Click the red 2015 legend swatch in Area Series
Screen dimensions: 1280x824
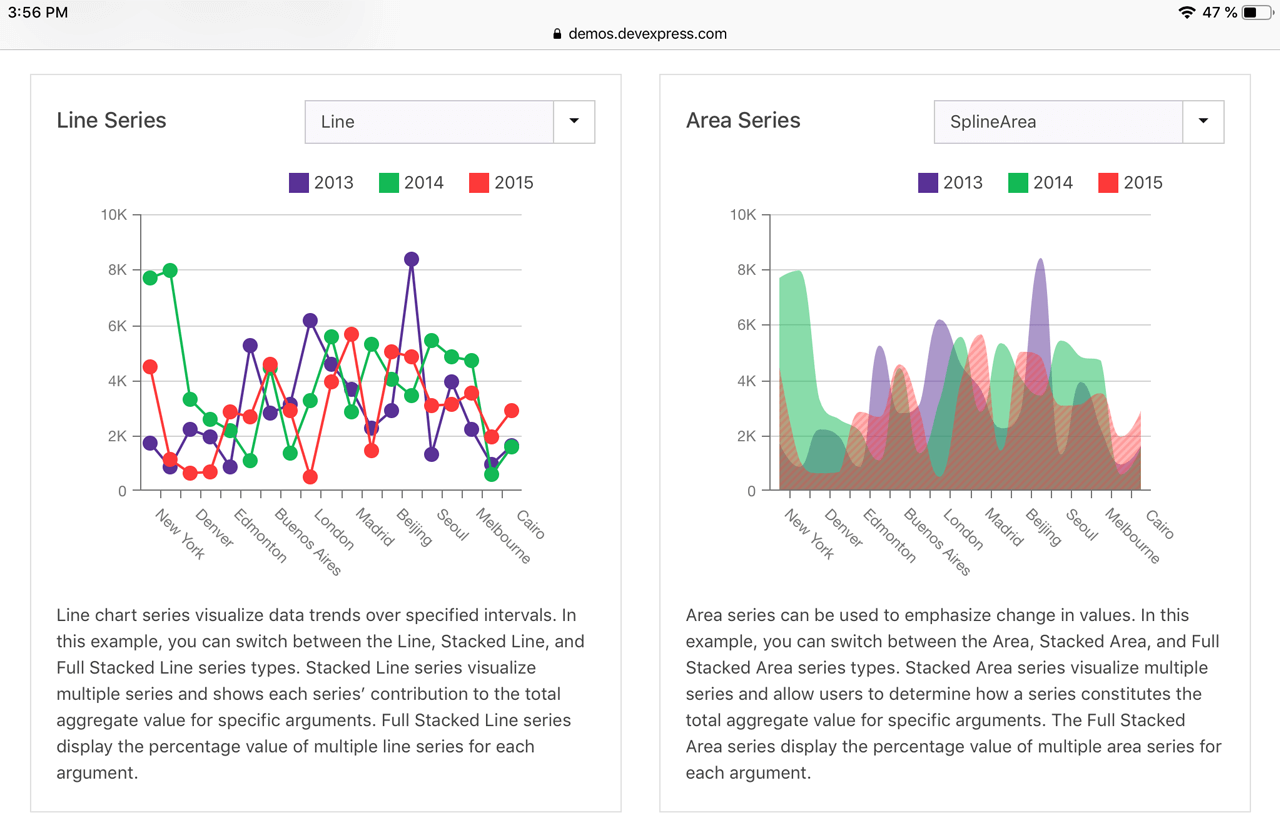[1106, 182]
